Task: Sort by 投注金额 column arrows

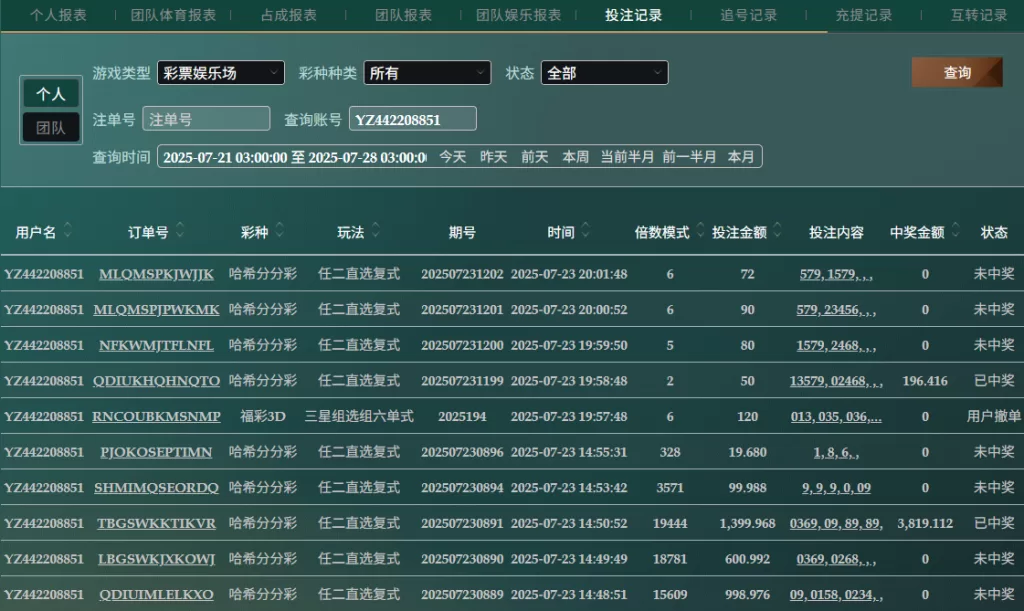Action: 777,230
